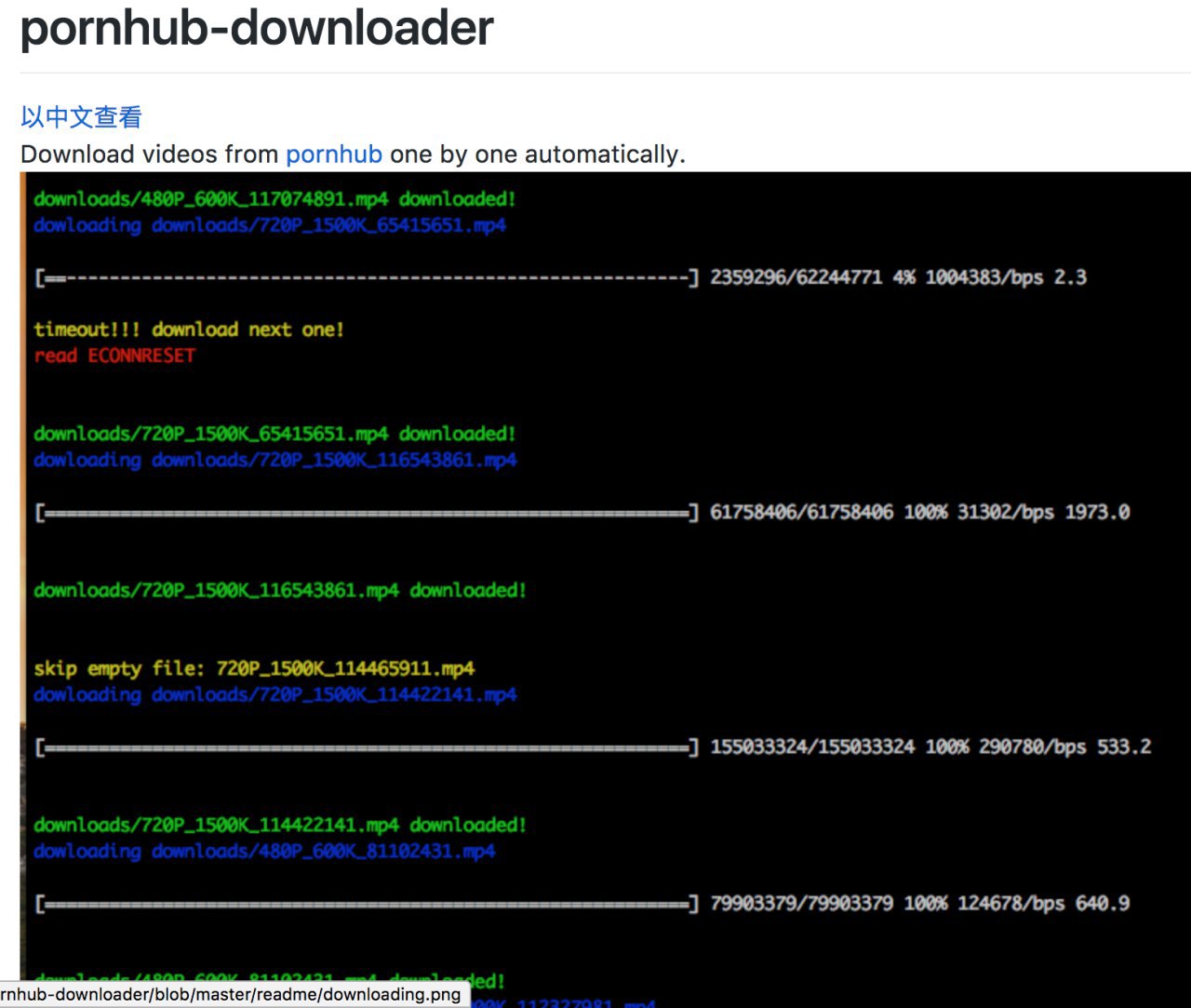The height and width of the screenshot is (1008, 1191).
Task: Click the progress bar beside 61758406/61758406
Action: pos(367,512)
